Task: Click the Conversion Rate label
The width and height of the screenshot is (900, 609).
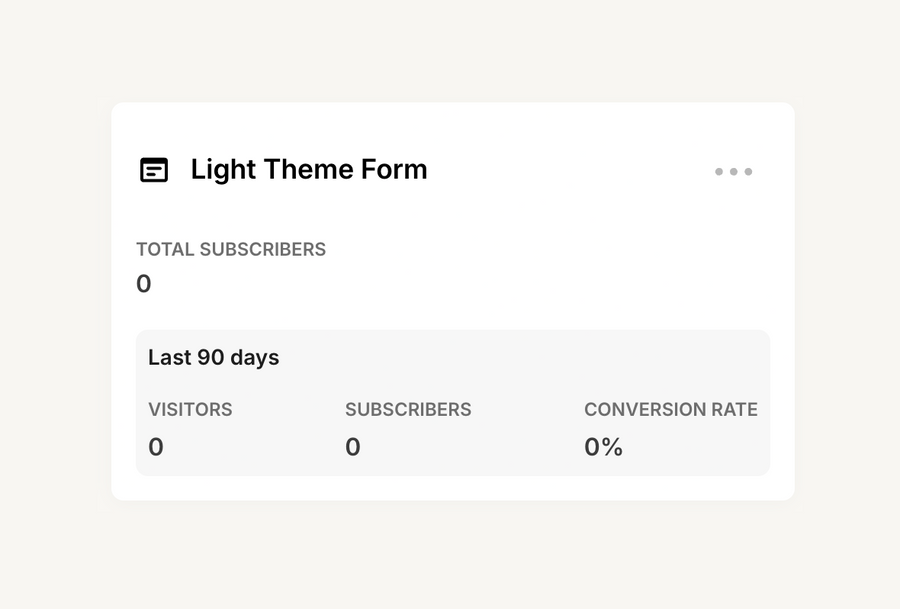Action: (x=671, y=409)
